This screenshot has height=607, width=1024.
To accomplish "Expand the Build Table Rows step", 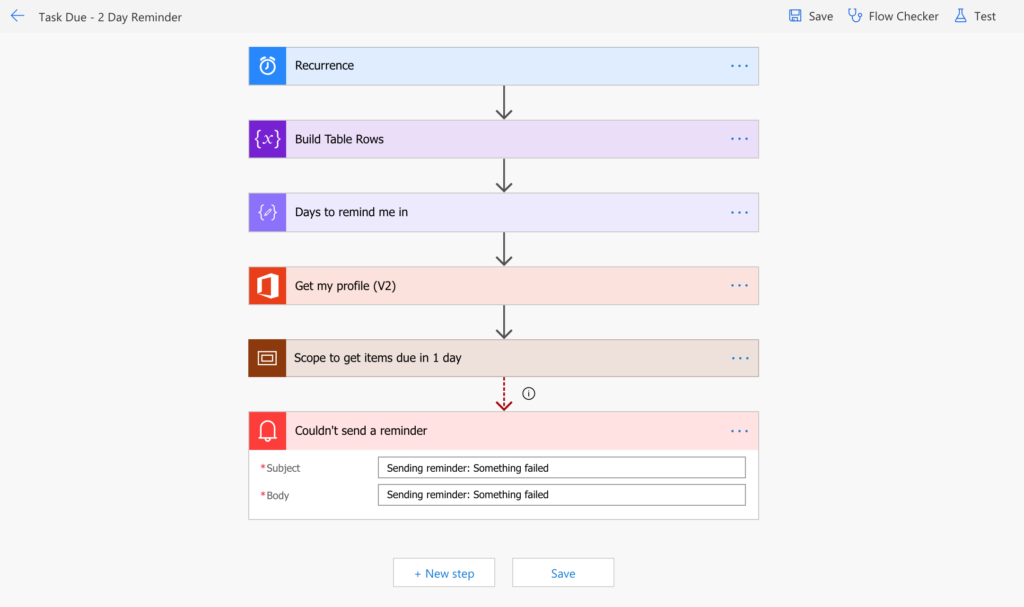I will (x=504, y=139).
